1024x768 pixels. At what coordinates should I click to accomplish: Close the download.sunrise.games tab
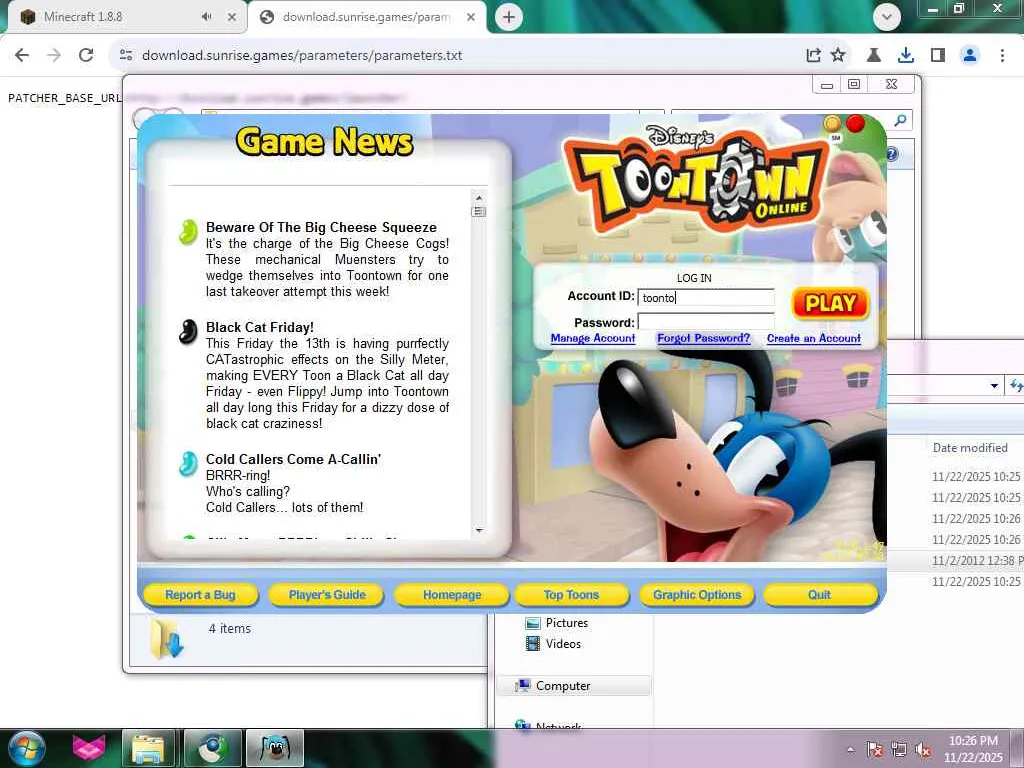(x=471, y=17)
